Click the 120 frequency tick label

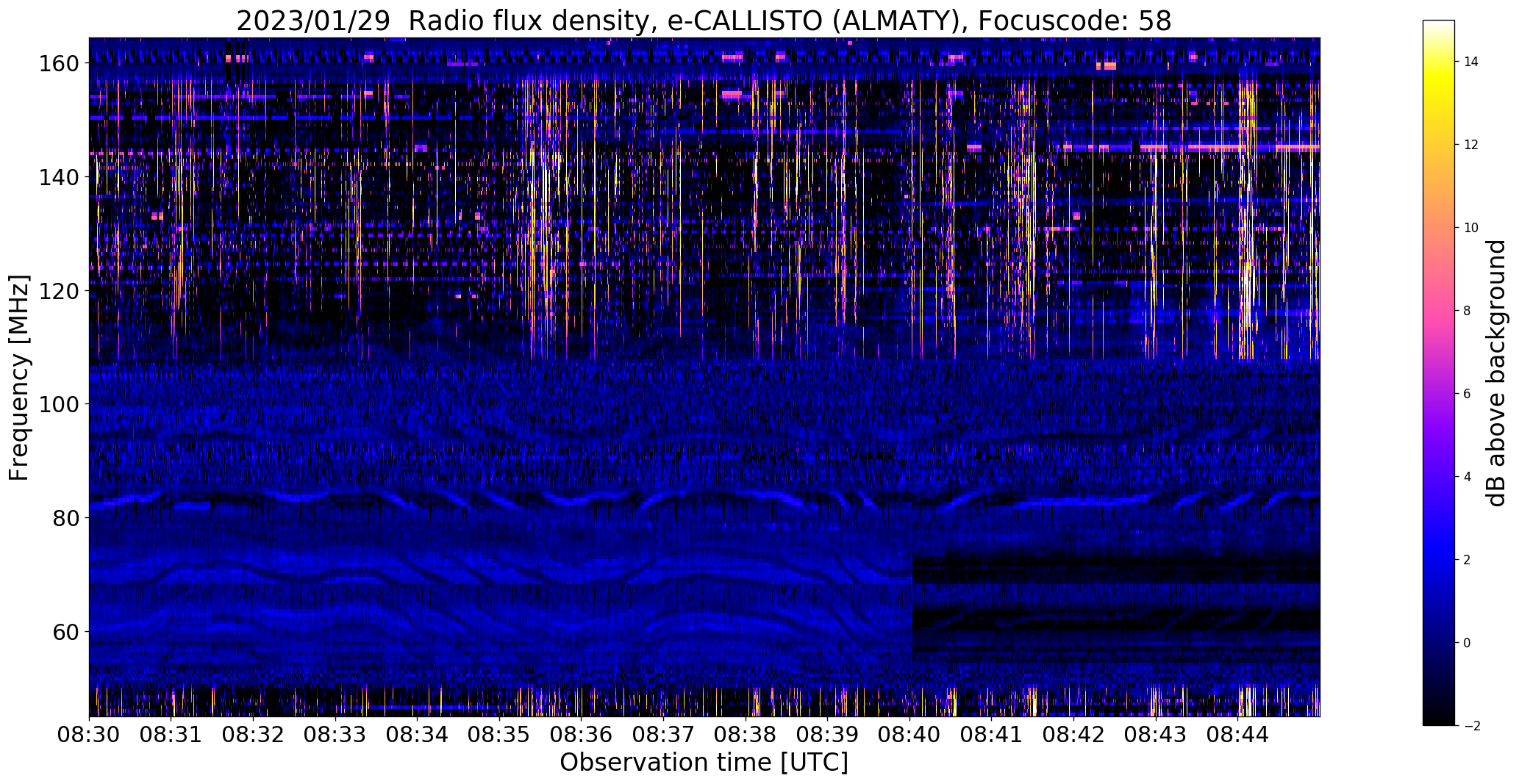(58, 291)
